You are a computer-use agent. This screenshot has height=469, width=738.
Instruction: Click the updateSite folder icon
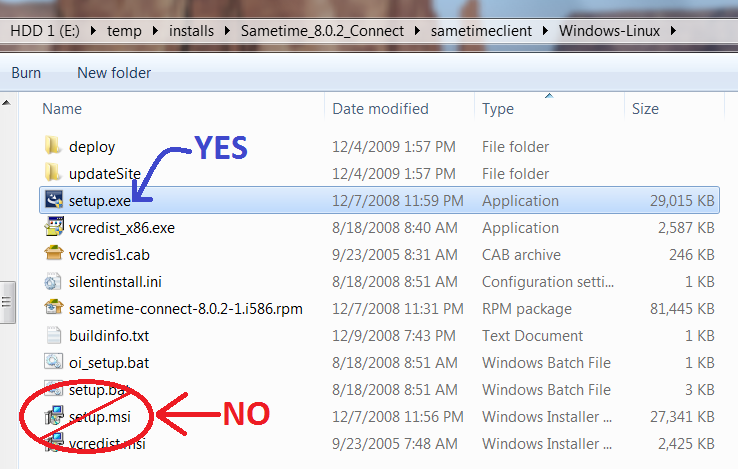tap(54, 174)
